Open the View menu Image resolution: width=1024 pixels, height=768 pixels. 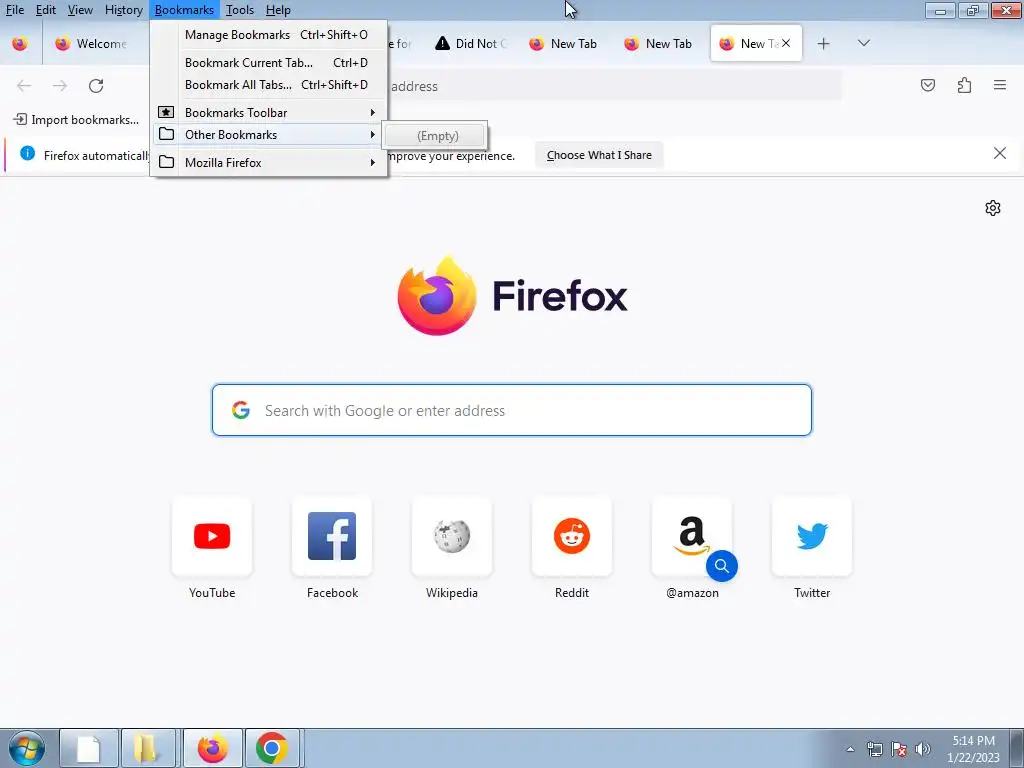pos(80,10)
